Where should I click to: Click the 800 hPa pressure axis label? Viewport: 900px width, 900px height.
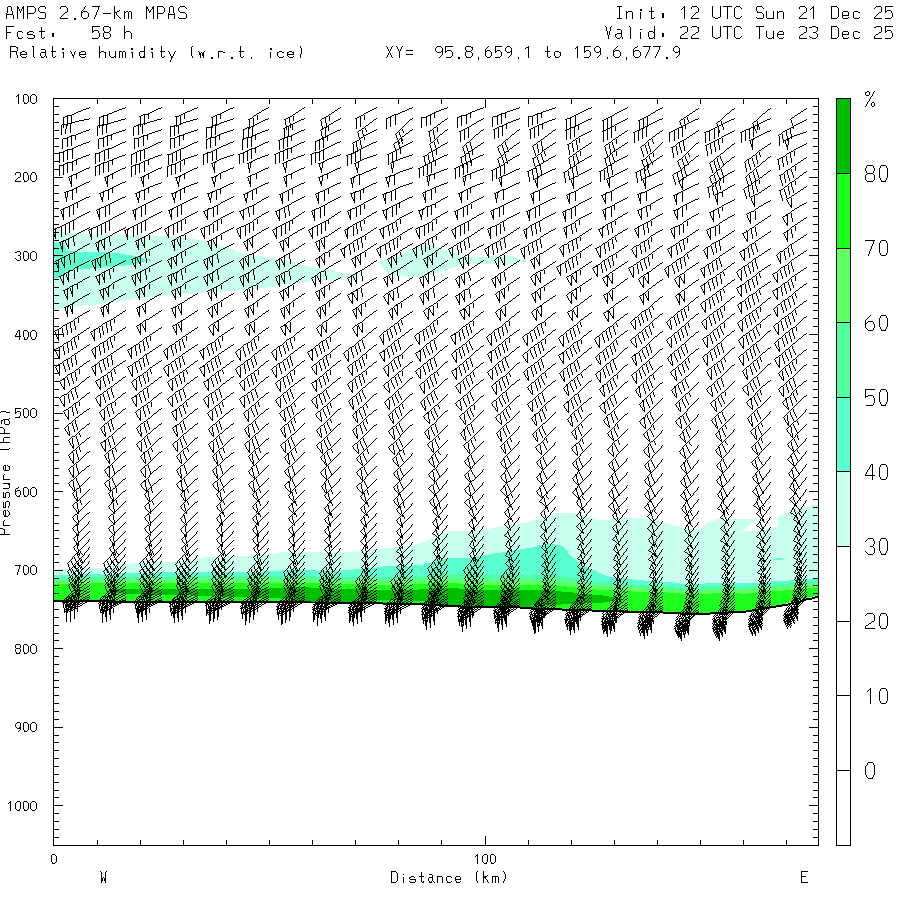[x=26, y=649]
